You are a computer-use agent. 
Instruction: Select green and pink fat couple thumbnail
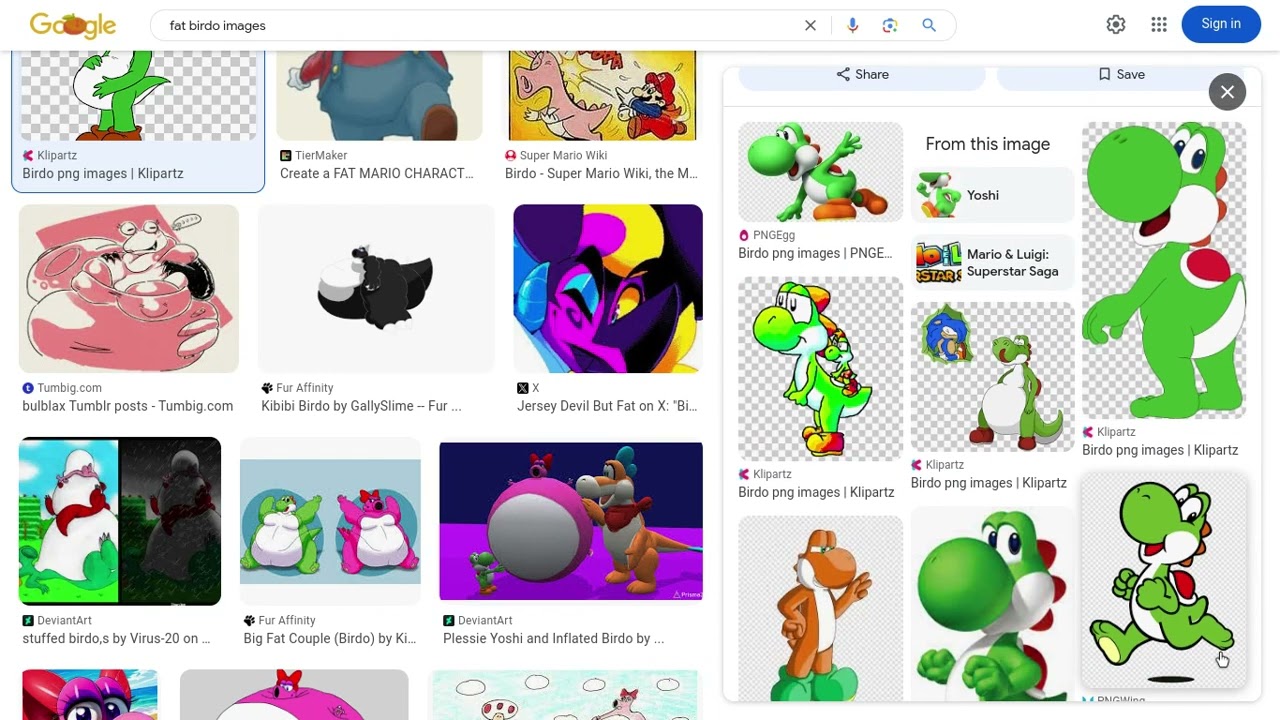pyautogui.click(x=330, y=521)
